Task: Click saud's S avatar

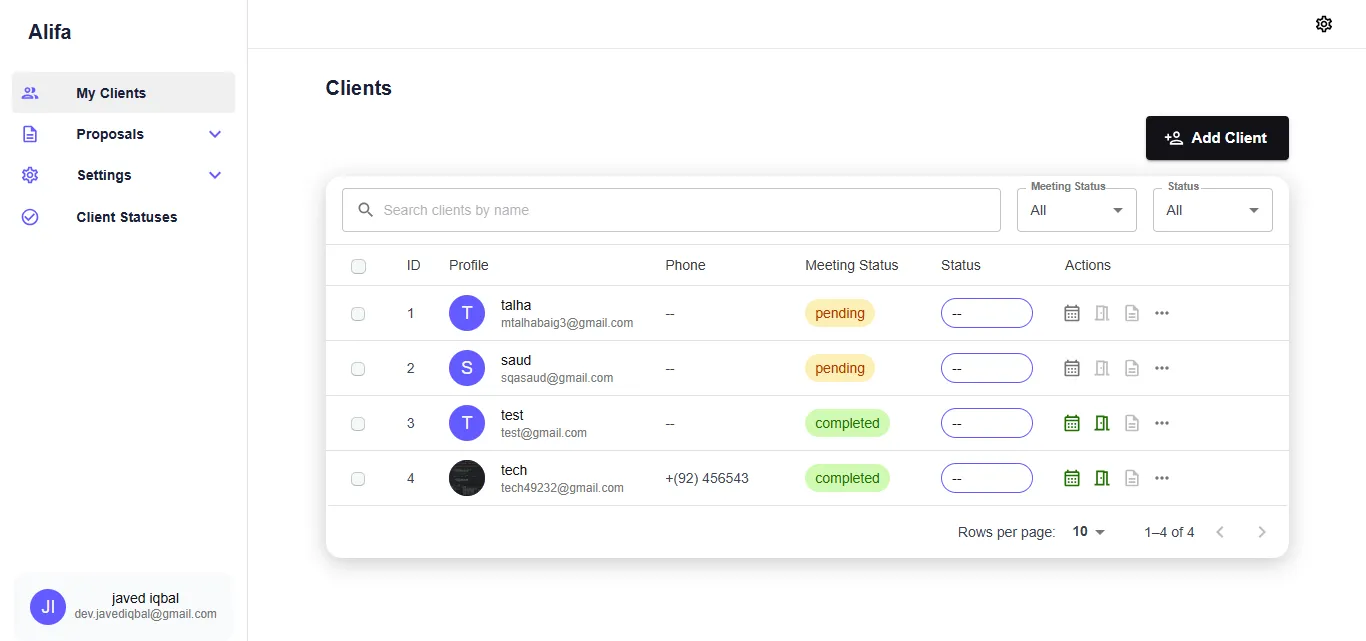Action: click(x=467, y=368)
